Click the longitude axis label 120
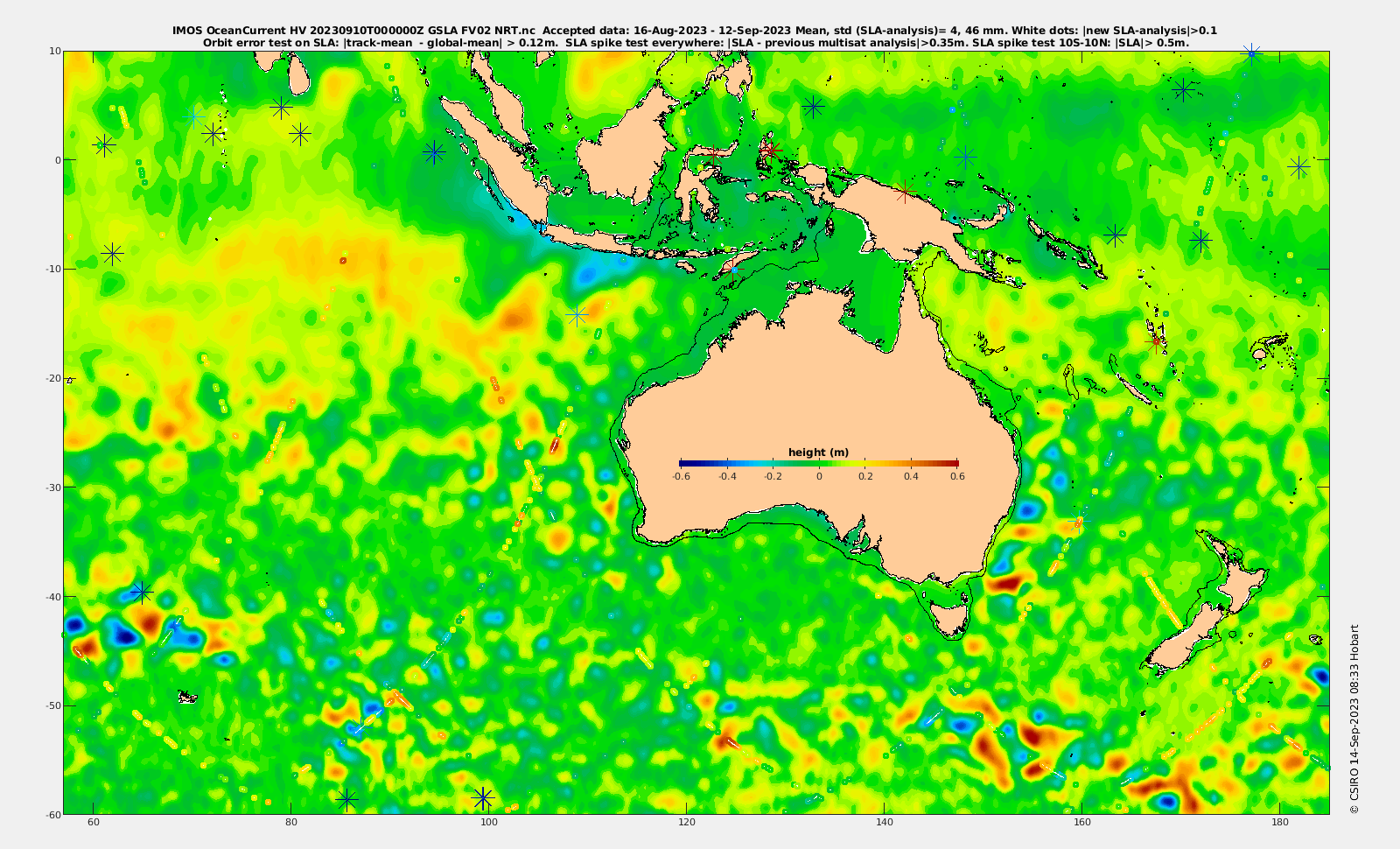 pos(686,823)
